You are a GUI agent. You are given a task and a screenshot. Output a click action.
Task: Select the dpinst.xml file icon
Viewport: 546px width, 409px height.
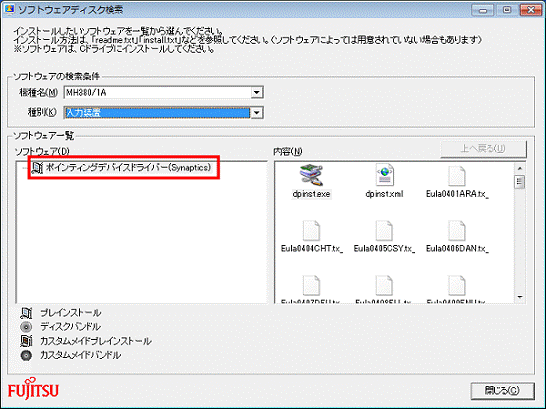point(384,175)
